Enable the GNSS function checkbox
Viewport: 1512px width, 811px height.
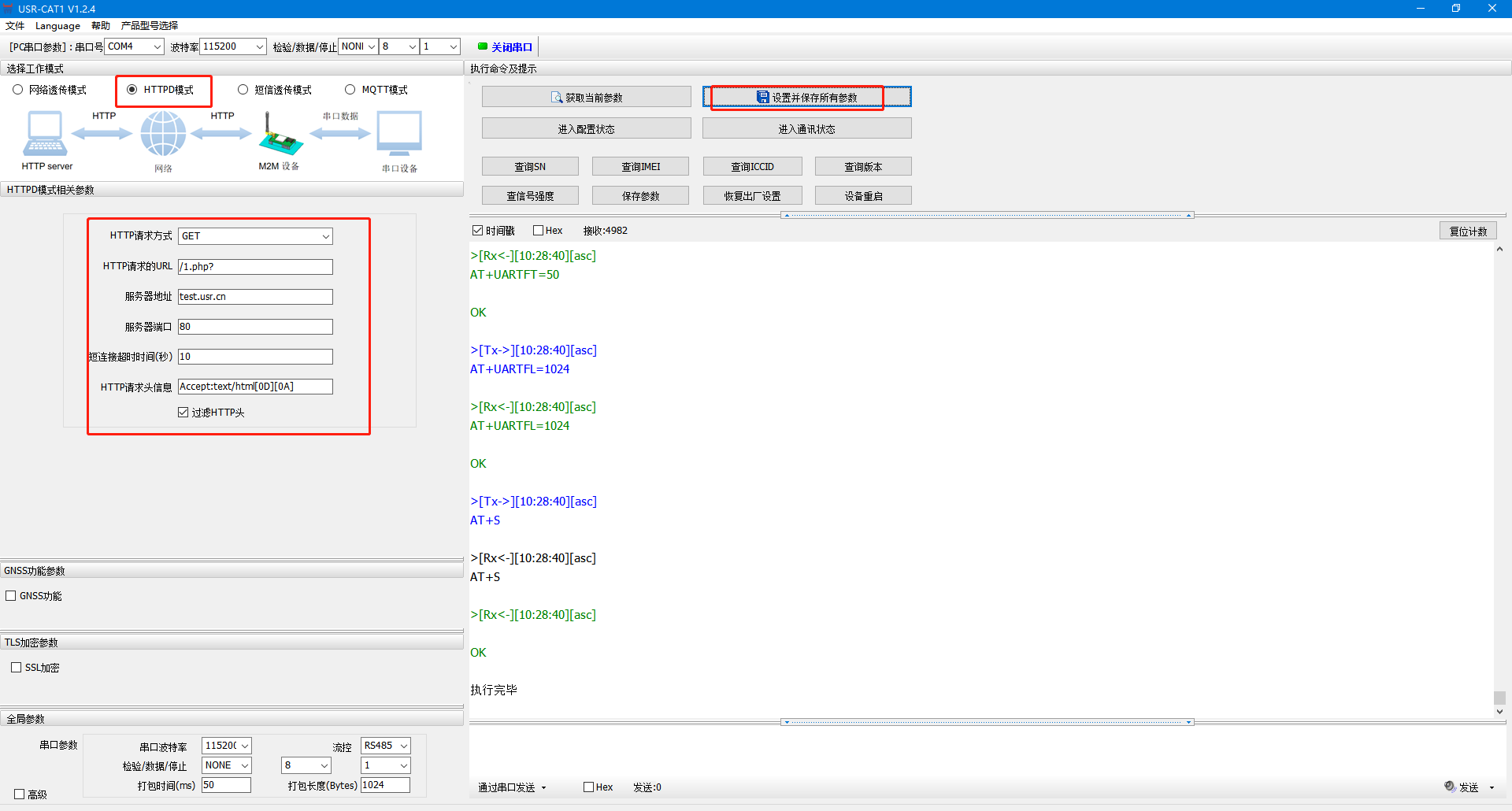[11, 596]
